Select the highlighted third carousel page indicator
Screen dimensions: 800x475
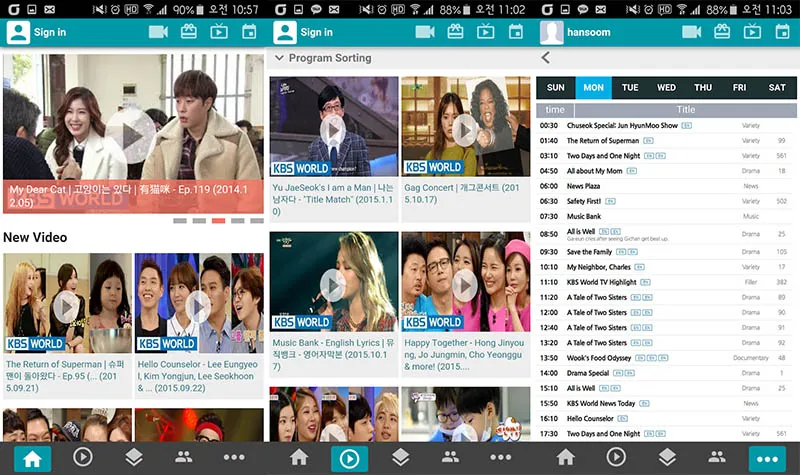(x=218, y=221)
